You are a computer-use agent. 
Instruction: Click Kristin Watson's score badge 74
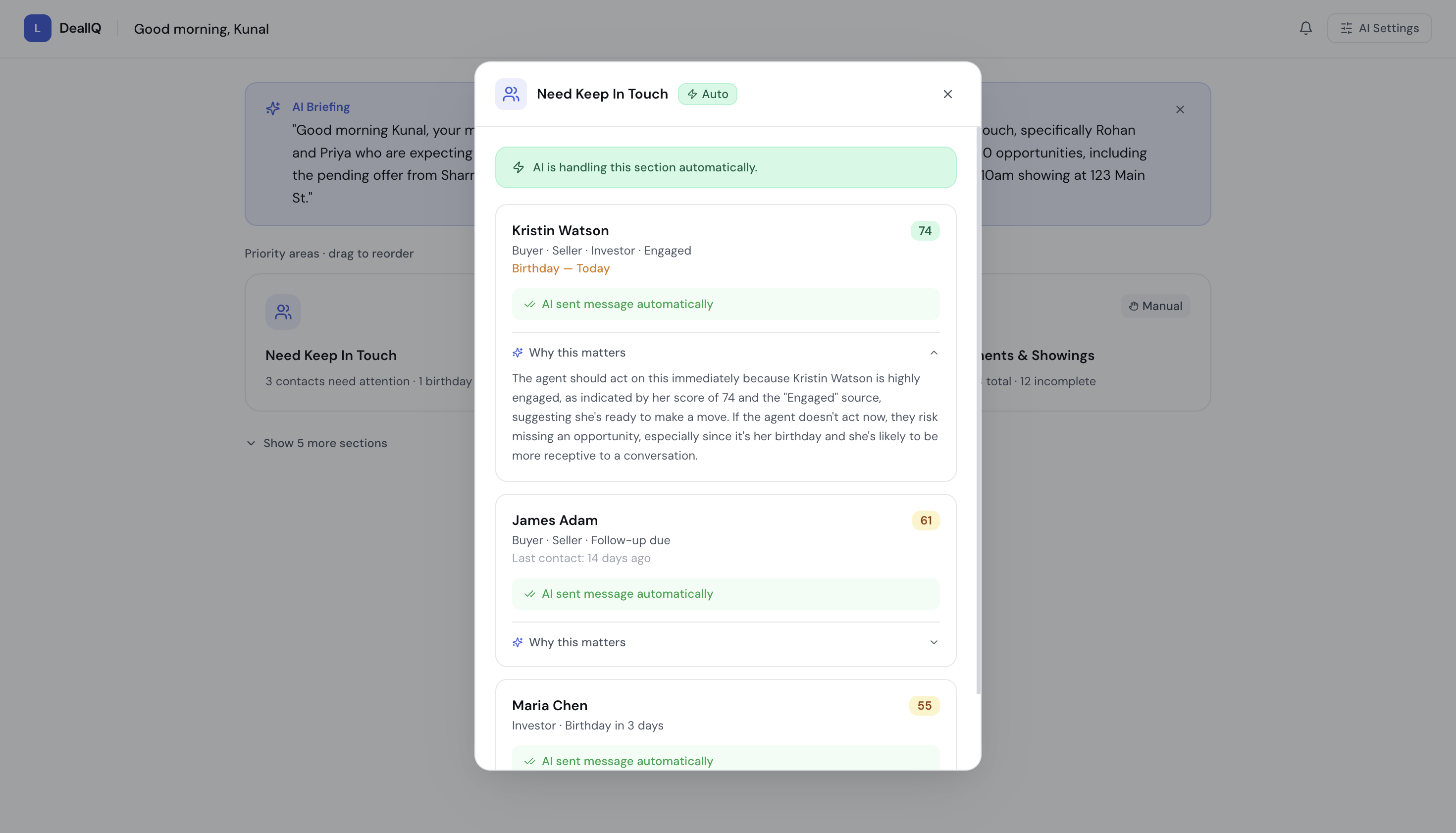pyautogui.click(x=925, y=231)
